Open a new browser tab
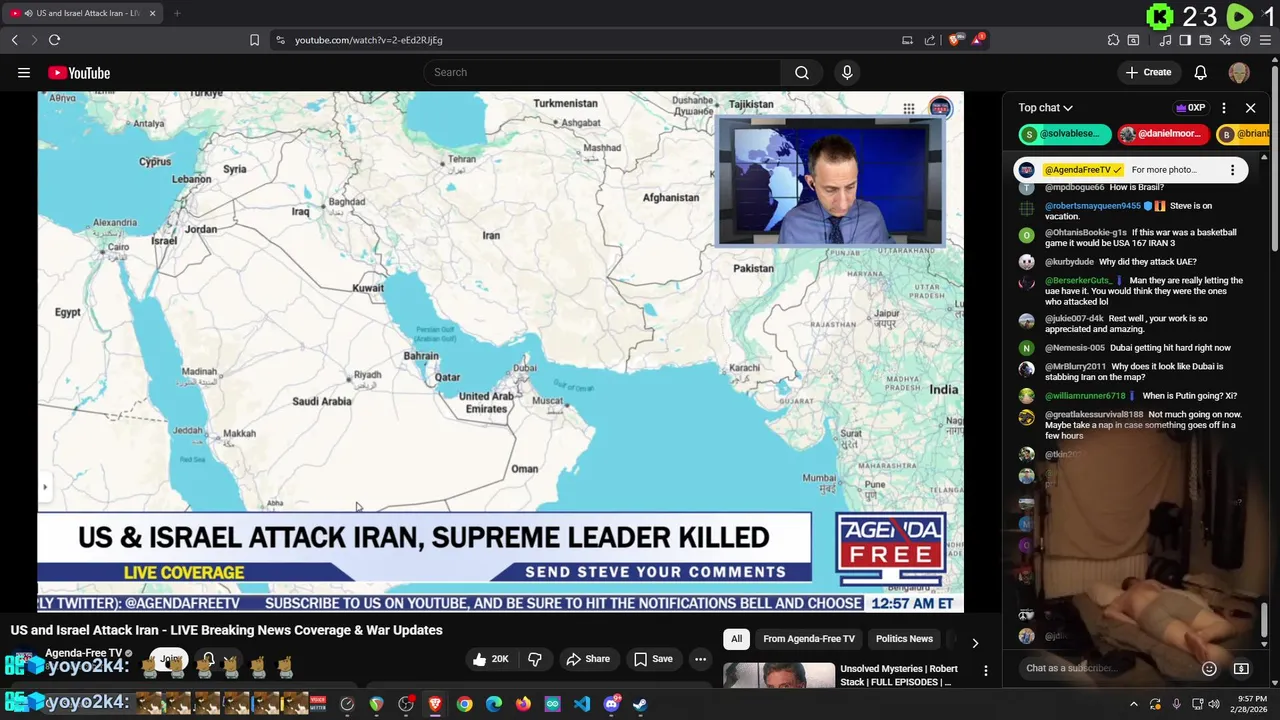 pos(177,13)
